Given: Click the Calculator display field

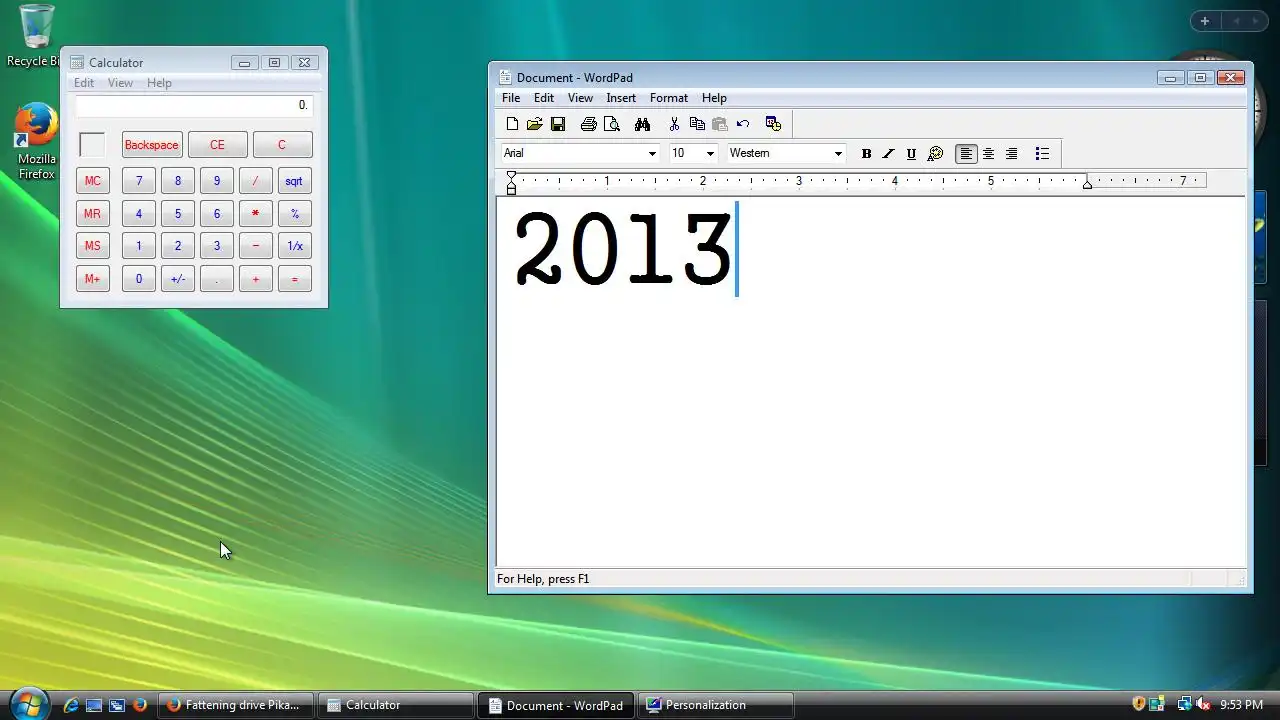Looking at the screenshot, I should [x=194, y=105].
